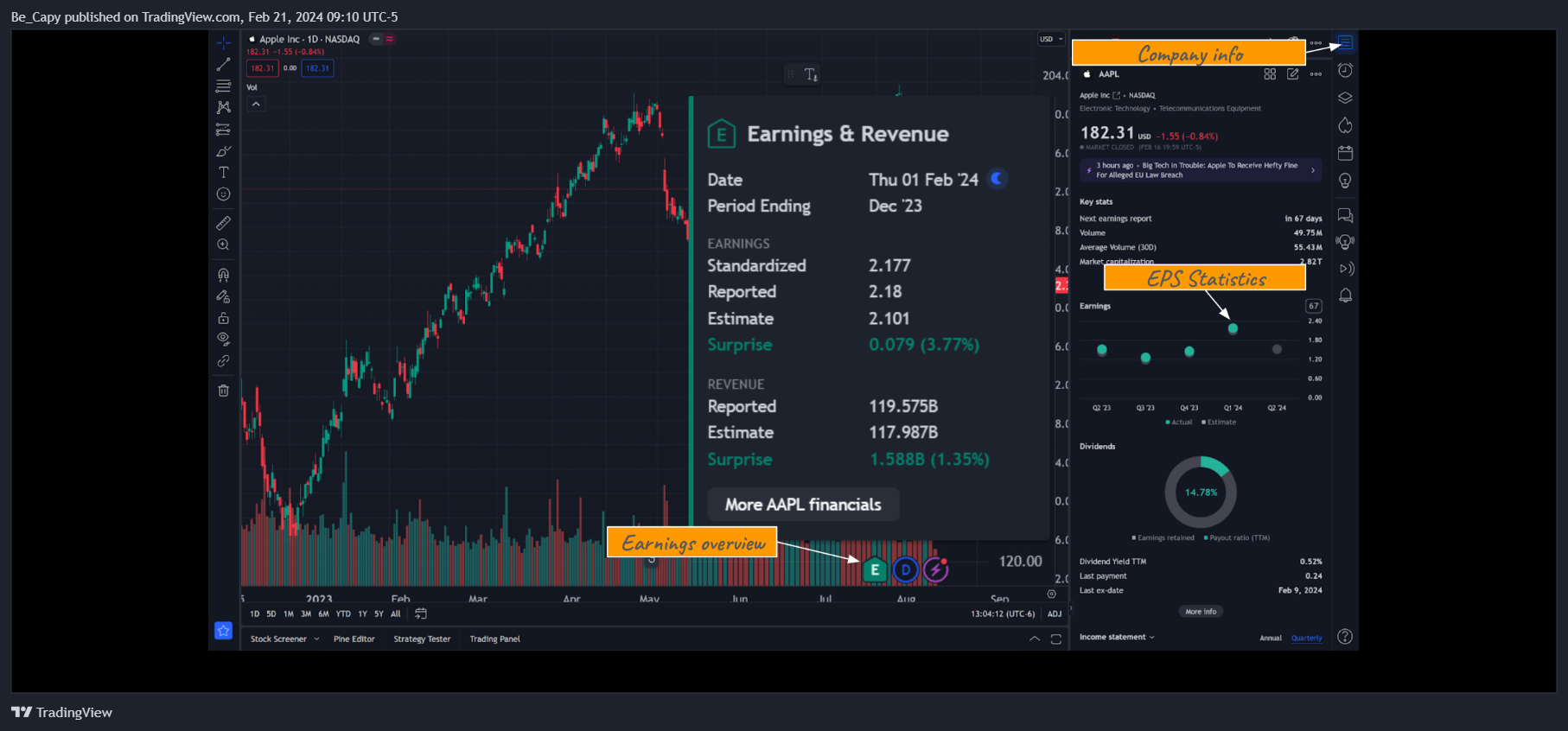Open the hotlists flame icon

1345,125
